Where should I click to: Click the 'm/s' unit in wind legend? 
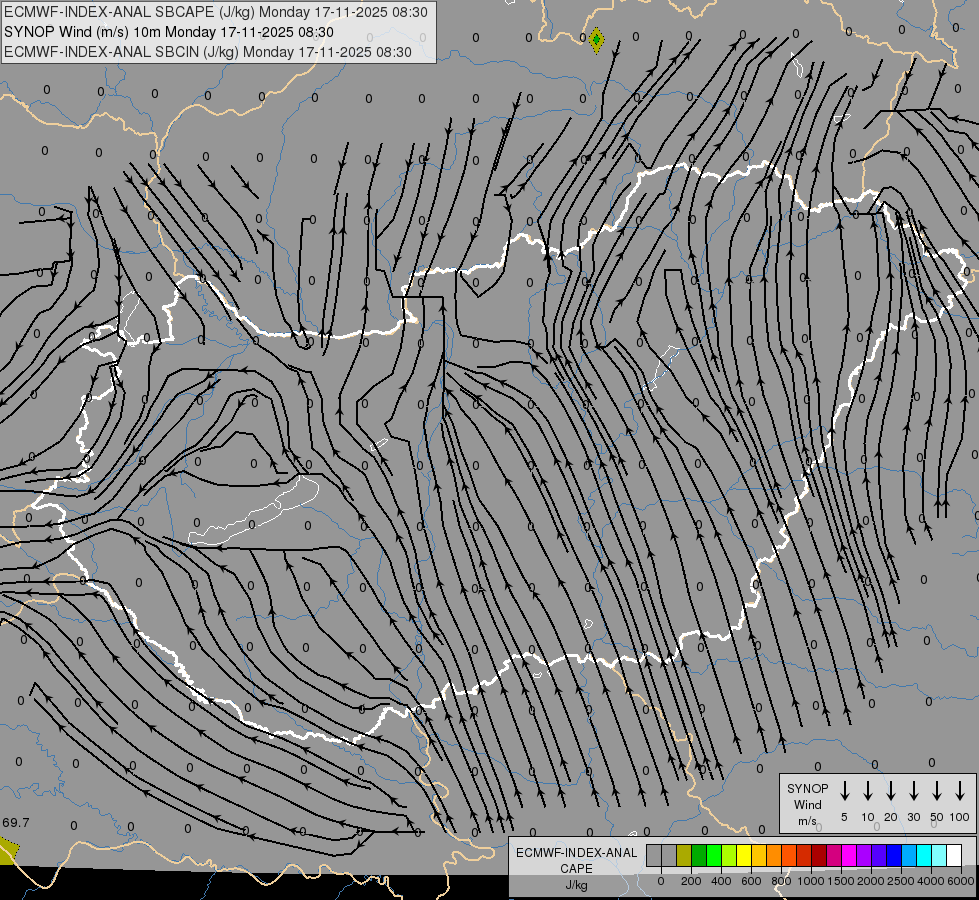tap(807, 821)
